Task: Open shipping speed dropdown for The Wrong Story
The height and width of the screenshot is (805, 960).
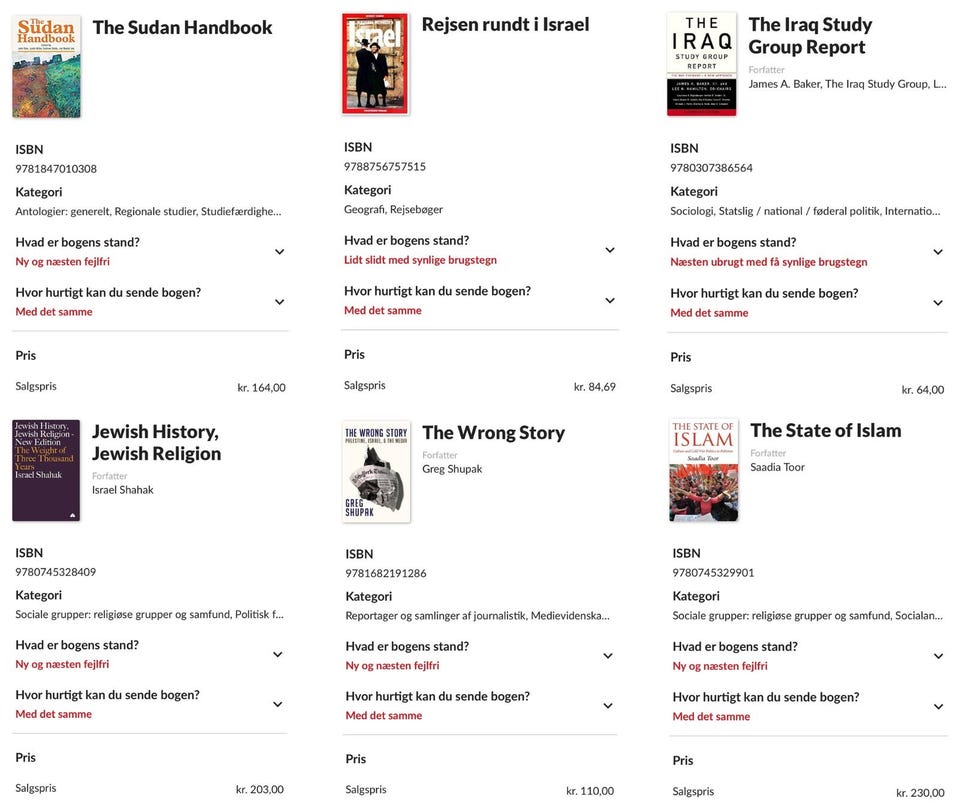Action: click(x=608, y=706)
